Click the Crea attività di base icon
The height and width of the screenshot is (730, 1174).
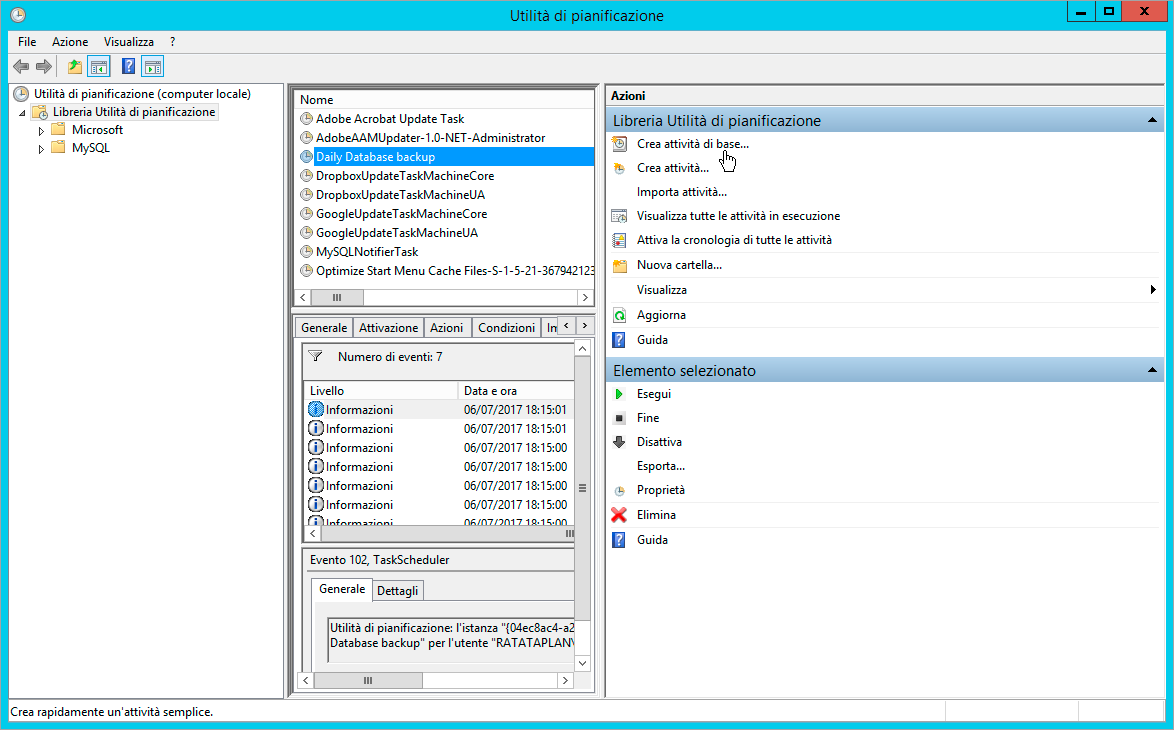pyautogui.click(x=619, y=144)
